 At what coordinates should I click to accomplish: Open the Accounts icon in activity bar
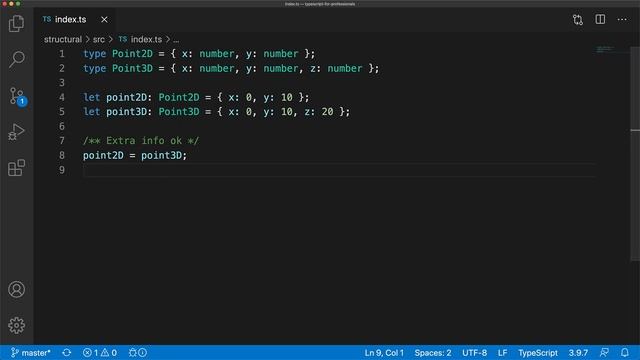click(16, 289)
